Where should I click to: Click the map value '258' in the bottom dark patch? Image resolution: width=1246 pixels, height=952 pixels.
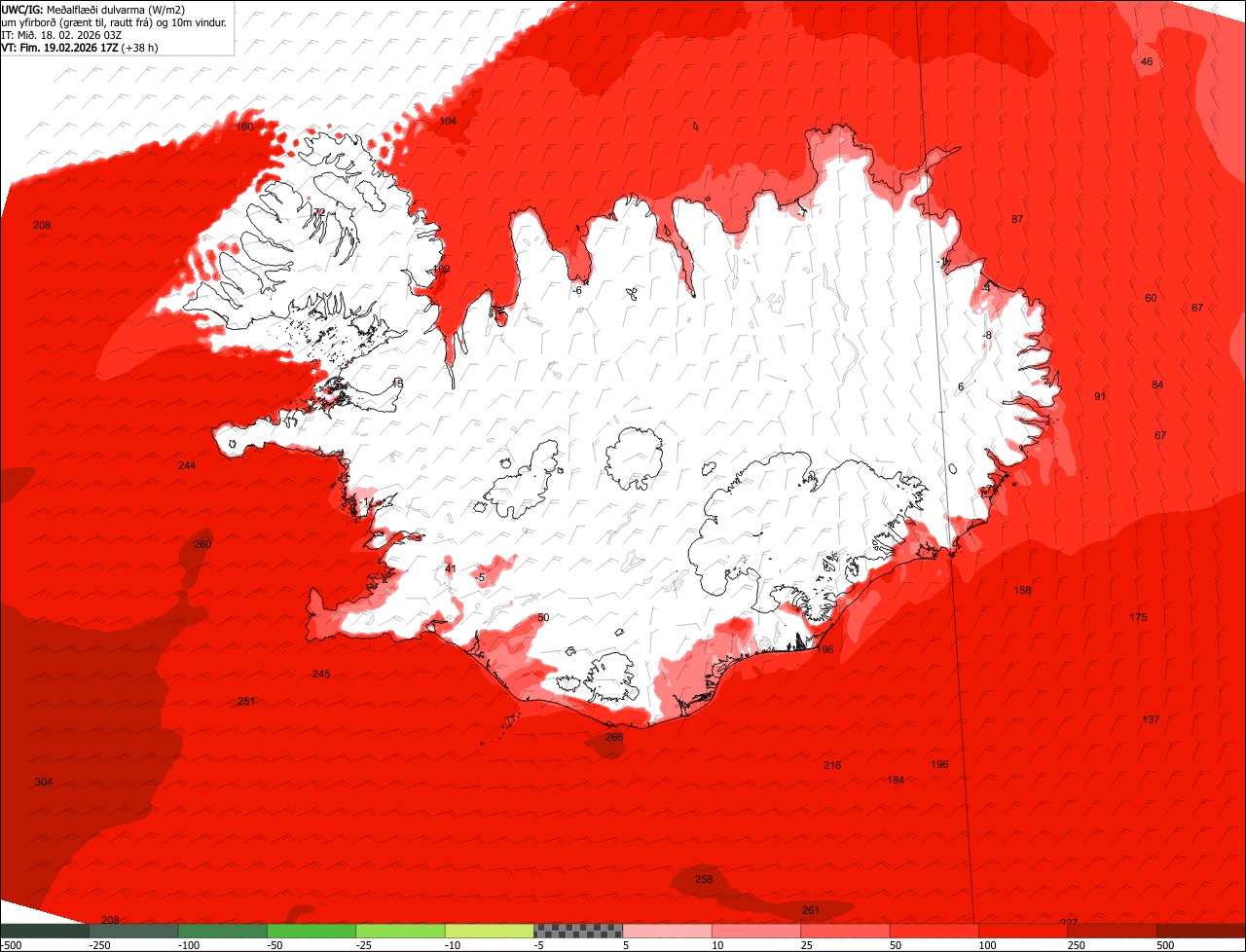pos(704,879)
